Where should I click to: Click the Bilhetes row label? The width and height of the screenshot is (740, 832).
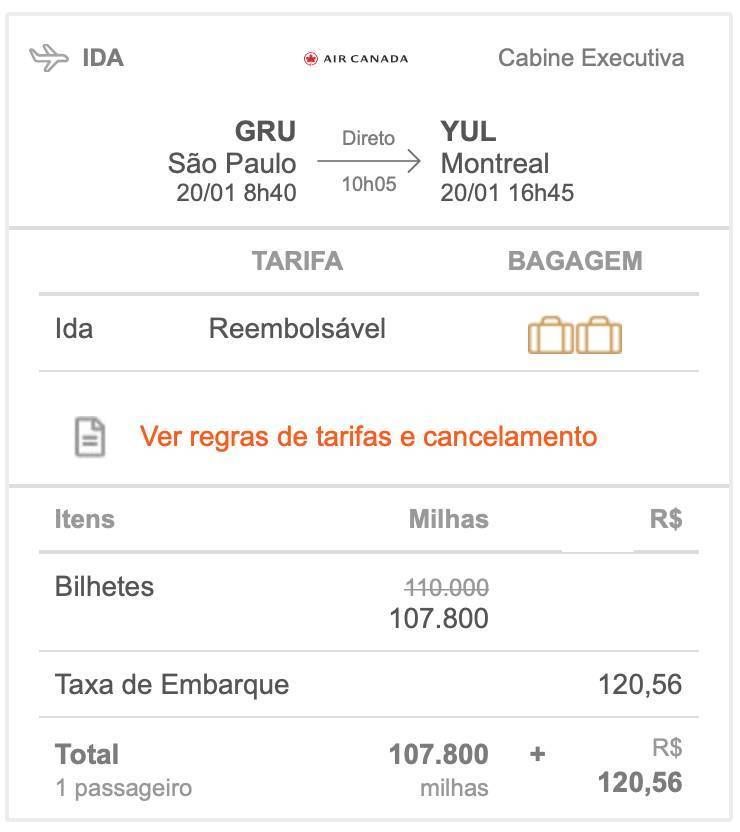pos(105,587)
